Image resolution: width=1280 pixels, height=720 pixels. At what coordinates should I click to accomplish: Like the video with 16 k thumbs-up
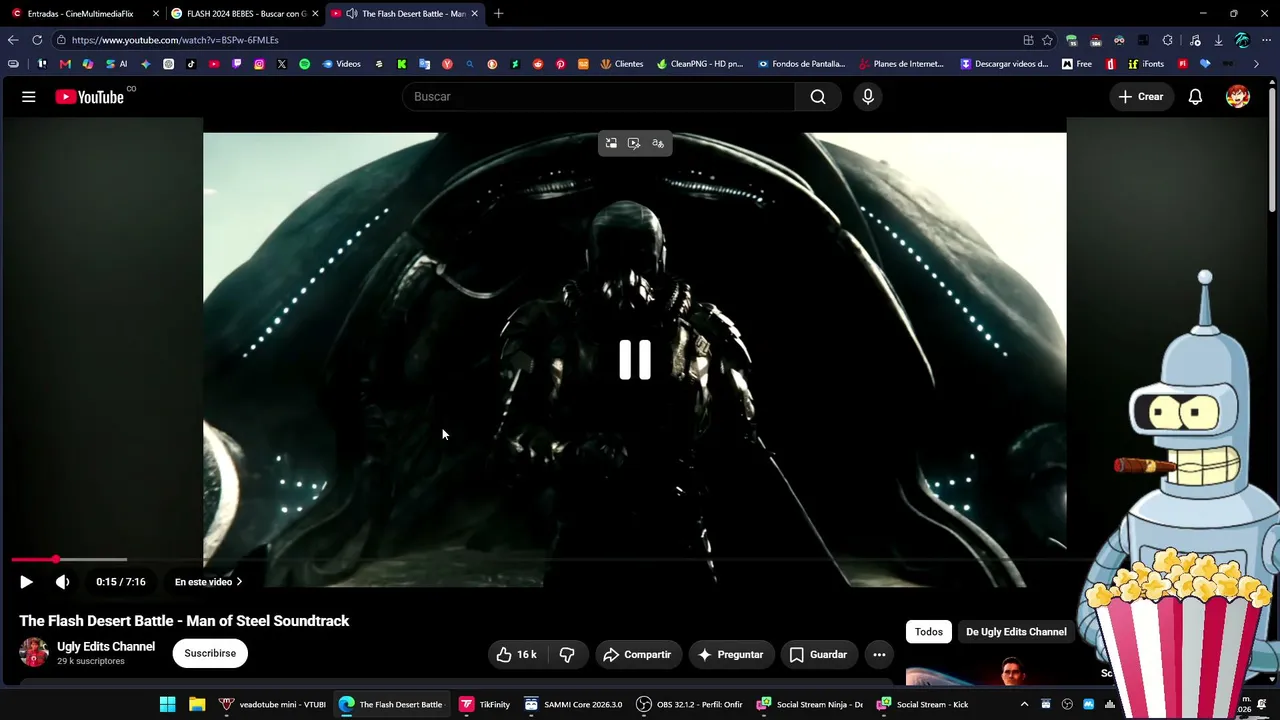point(516,655)
